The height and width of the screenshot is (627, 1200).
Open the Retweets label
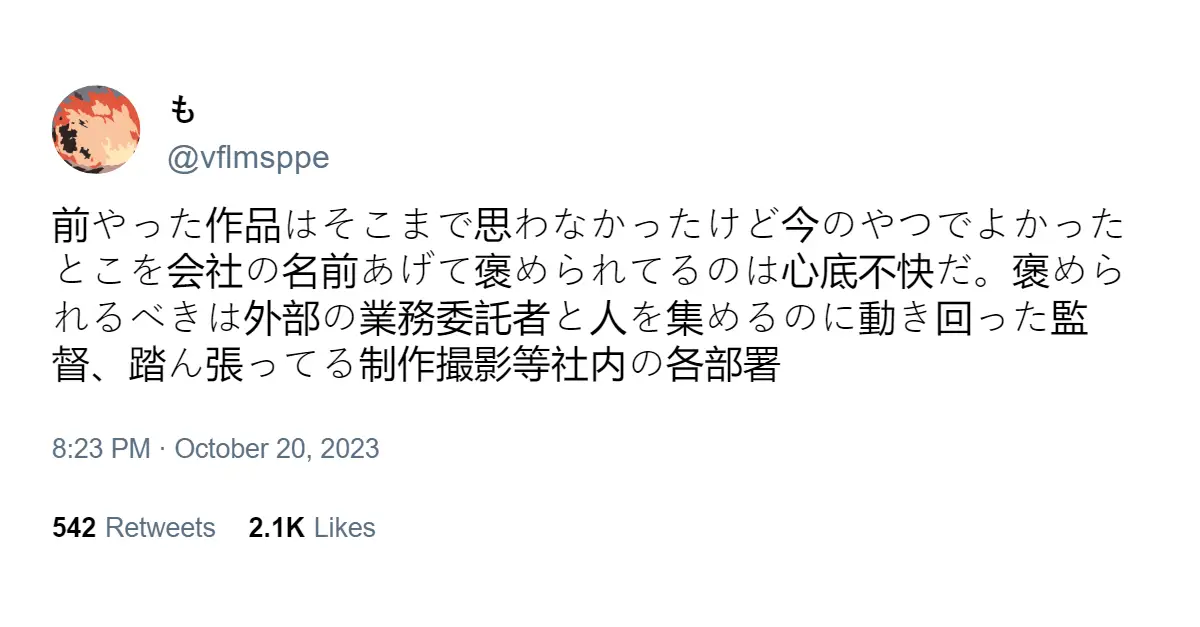(x=160, y=528)
